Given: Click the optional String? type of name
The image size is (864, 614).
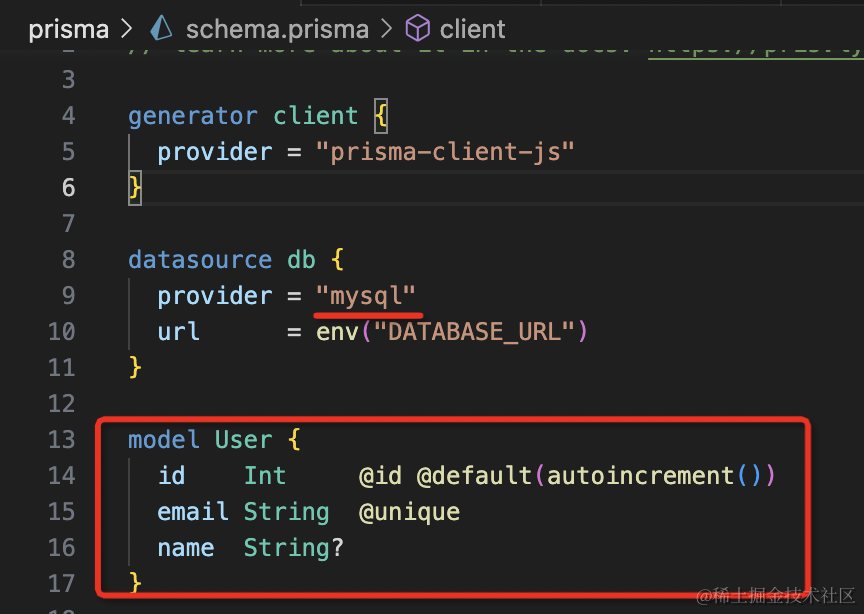Looking at the screenshot, I should click(293, 548).
